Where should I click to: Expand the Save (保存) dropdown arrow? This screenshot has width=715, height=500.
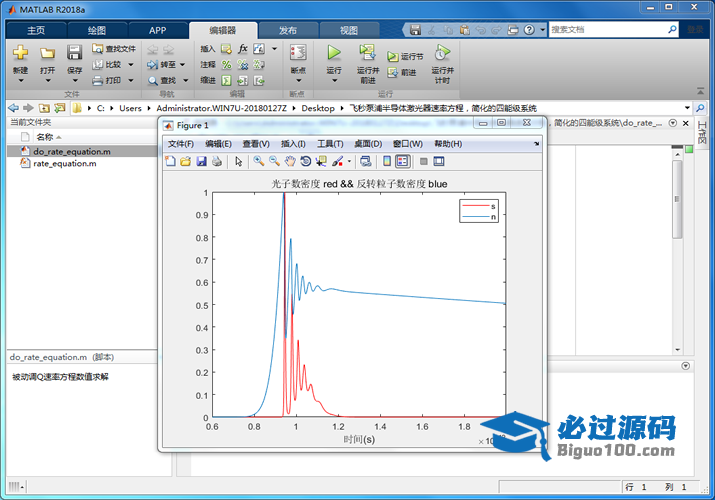coord(75,81)
